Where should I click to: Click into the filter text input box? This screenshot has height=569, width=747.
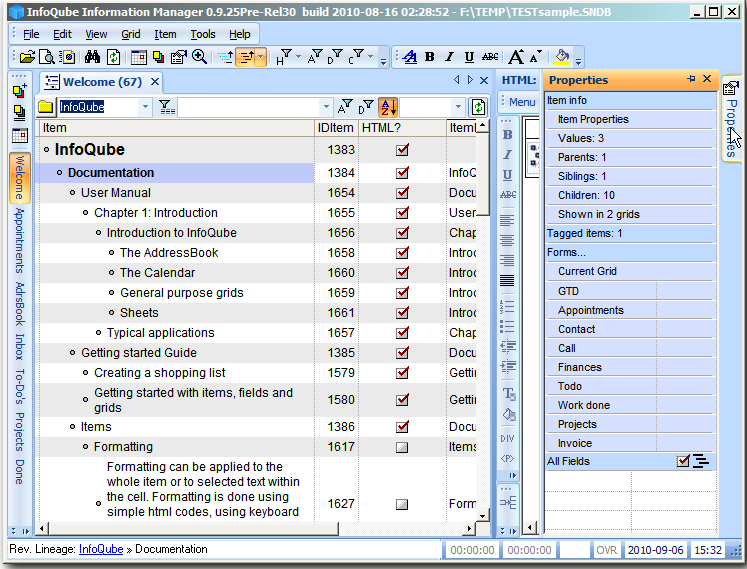point(249,107)
